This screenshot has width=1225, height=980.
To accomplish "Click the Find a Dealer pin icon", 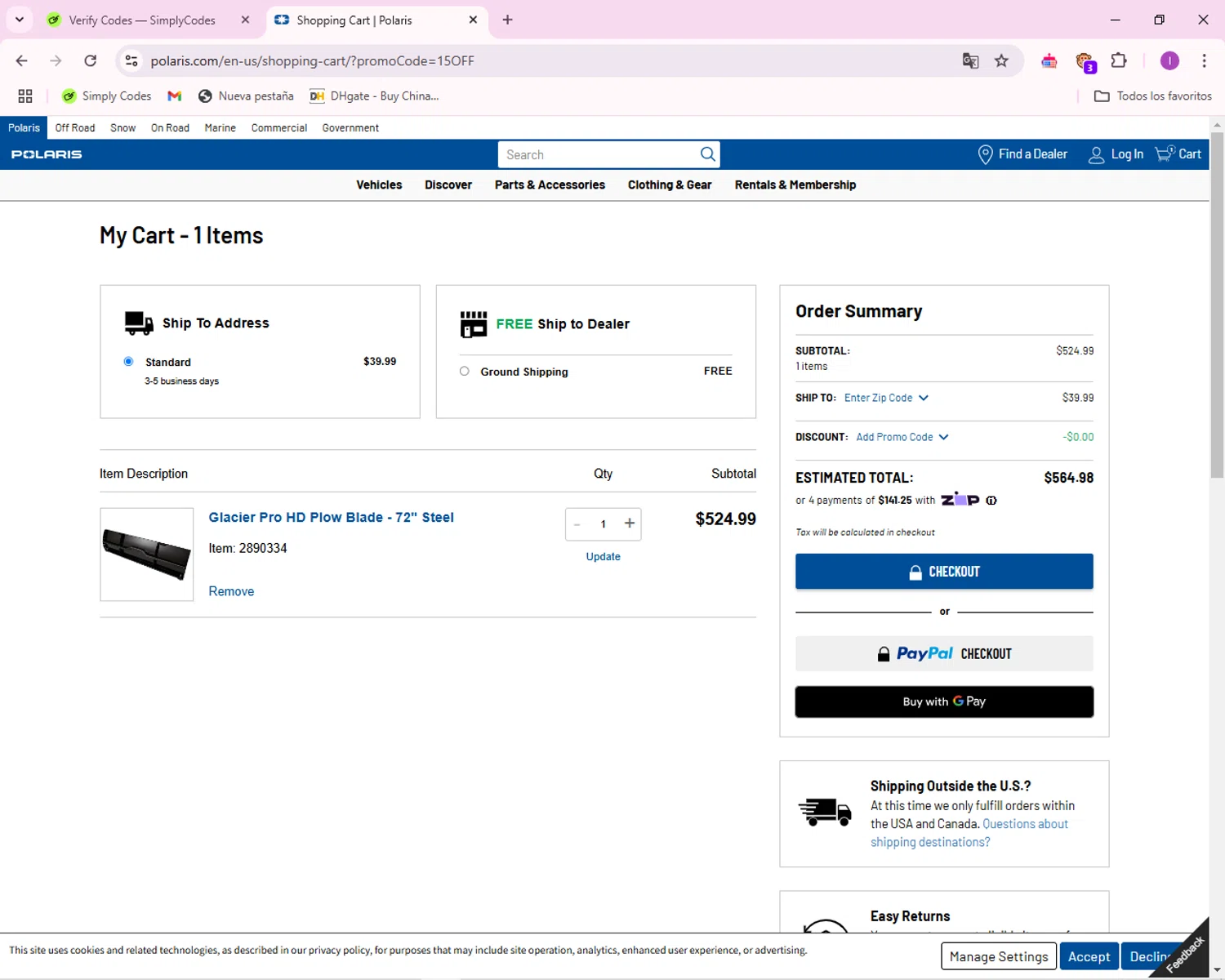I will [986, 154].
